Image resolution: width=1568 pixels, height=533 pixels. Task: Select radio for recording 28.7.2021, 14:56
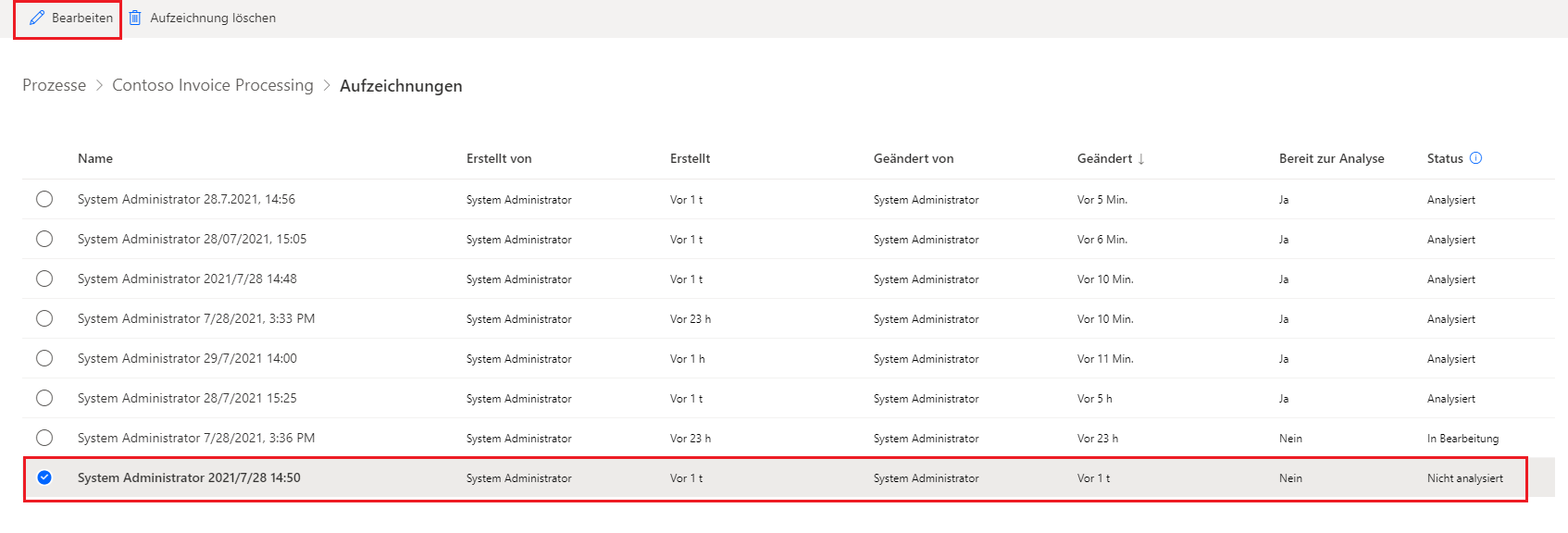pos(44,199)
